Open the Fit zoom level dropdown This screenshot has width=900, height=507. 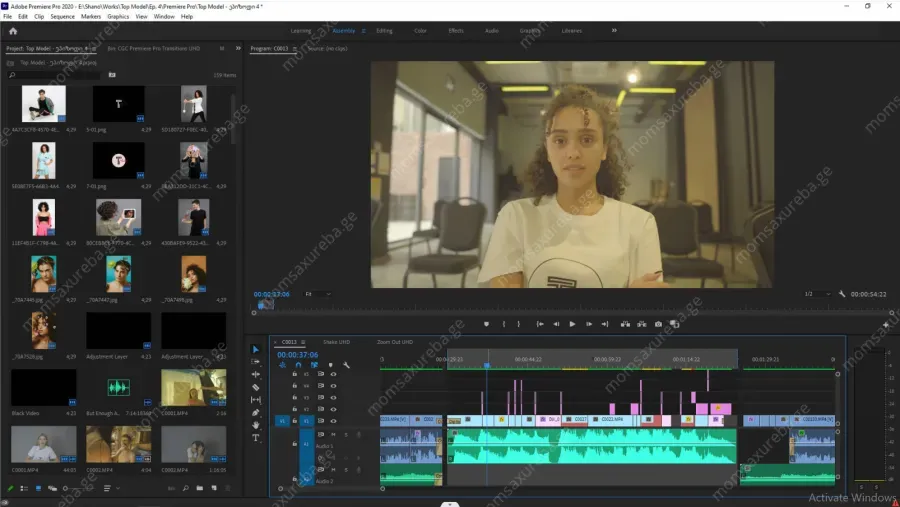[317, 294]
